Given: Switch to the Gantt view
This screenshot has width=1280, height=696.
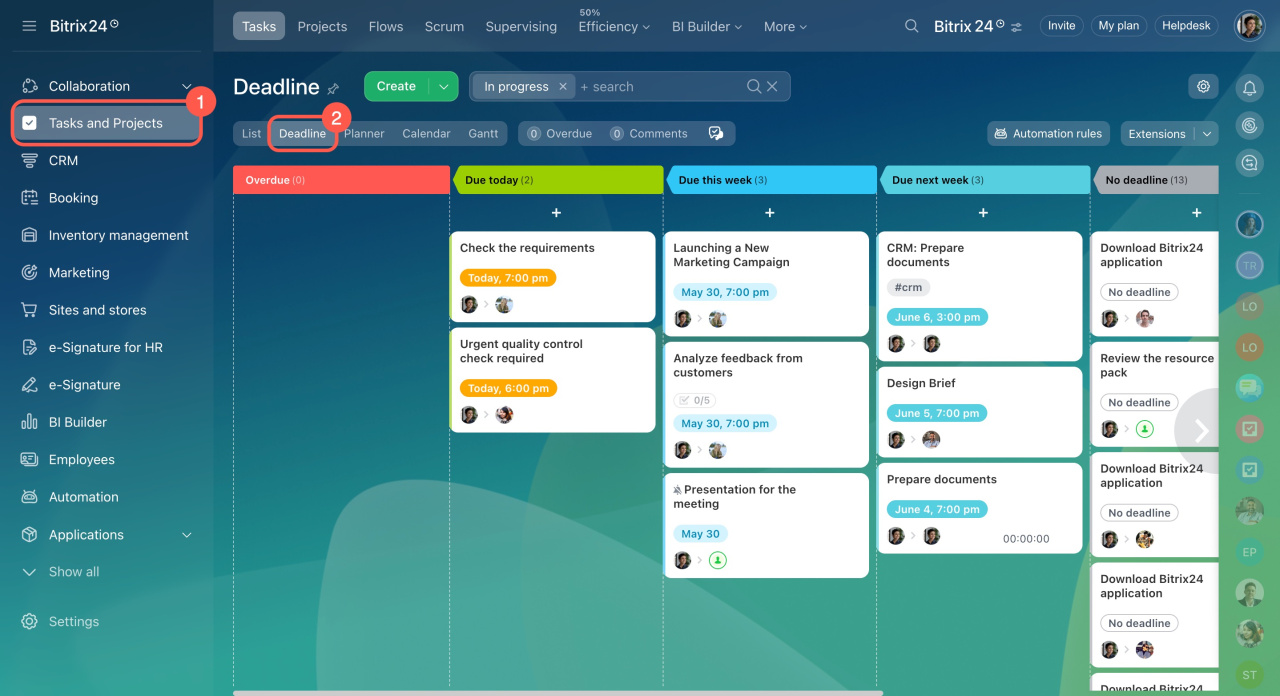Looking at the screenshot, I should pos(483,134).
